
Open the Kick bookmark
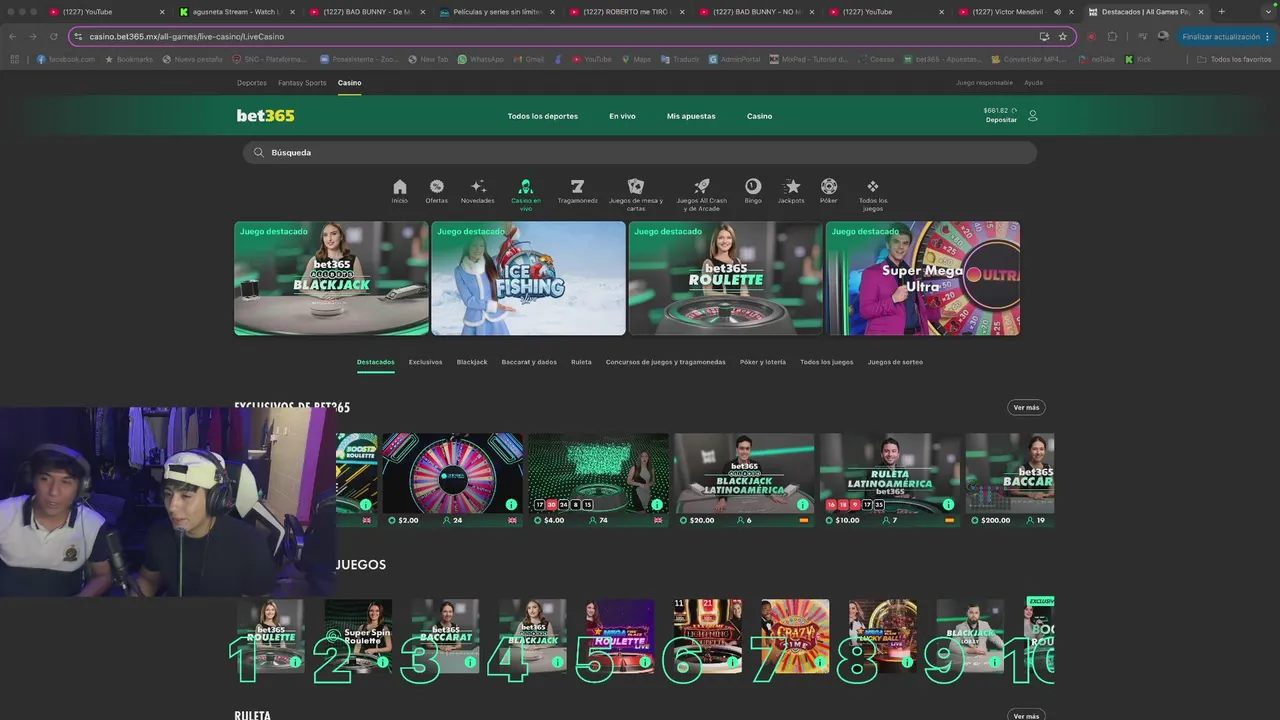click(x=1138, y=59)
